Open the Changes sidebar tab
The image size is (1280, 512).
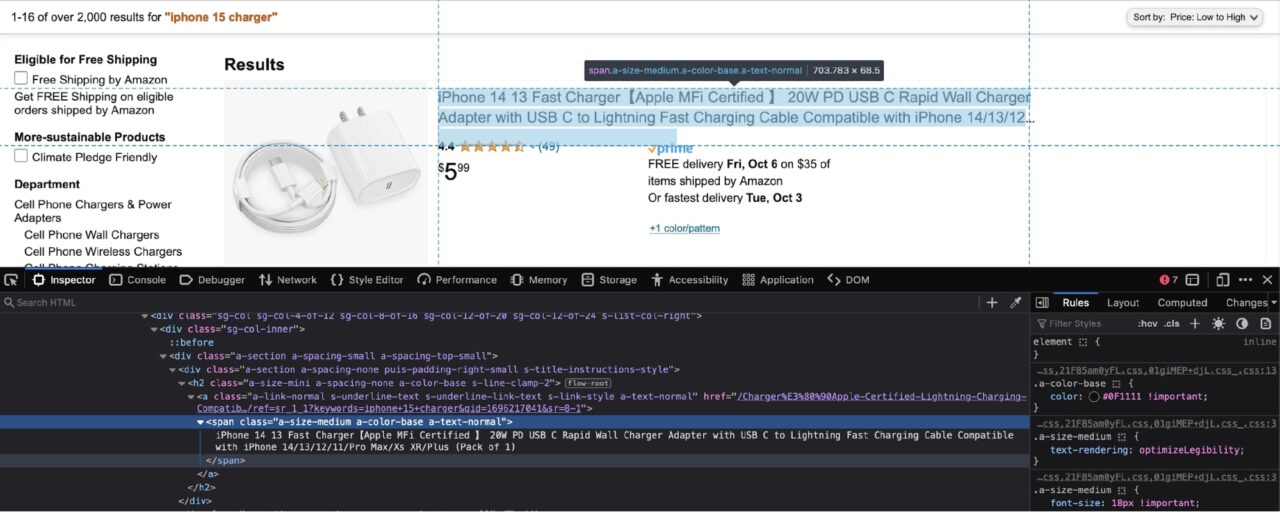point(1246,302)
